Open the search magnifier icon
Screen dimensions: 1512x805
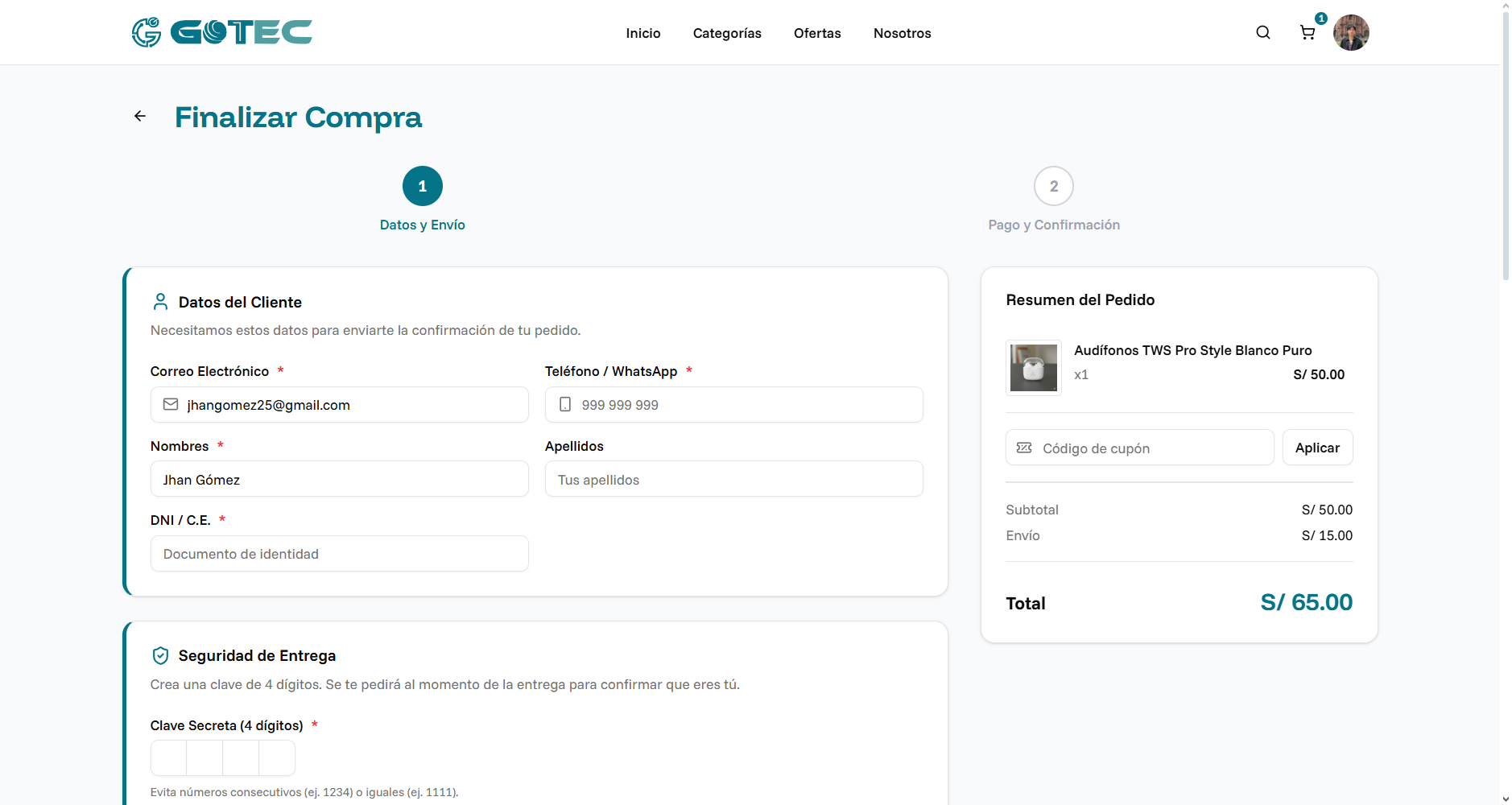click(1262, 32)
